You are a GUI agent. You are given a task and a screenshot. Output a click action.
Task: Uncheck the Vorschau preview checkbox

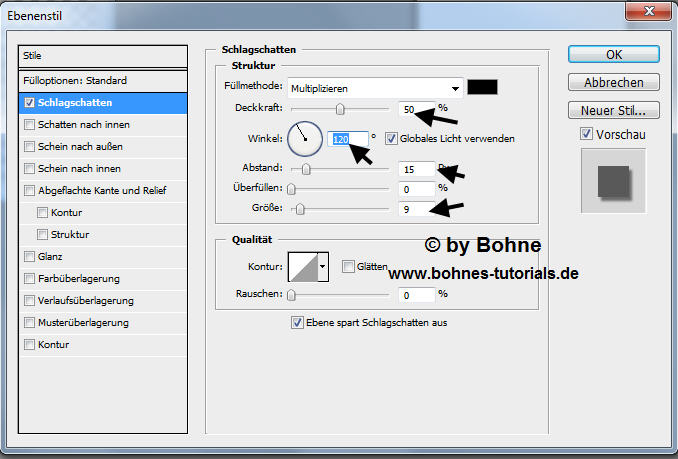point(586,134)
